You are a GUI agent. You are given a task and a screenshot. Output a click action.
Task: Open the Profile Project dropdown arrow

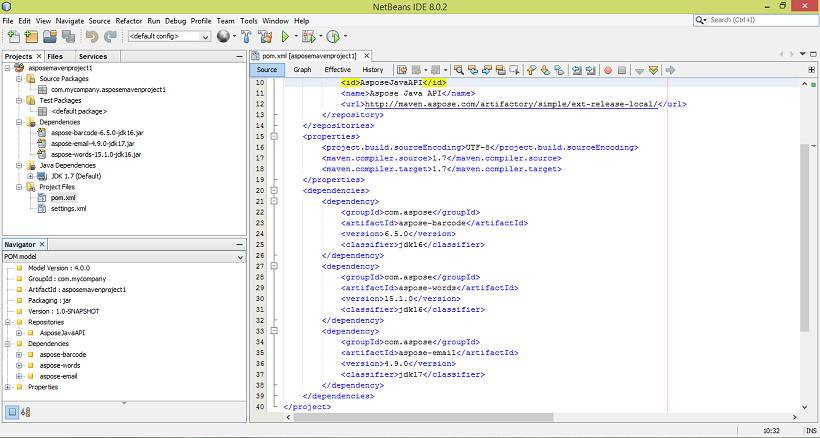(x=345, y=36)
